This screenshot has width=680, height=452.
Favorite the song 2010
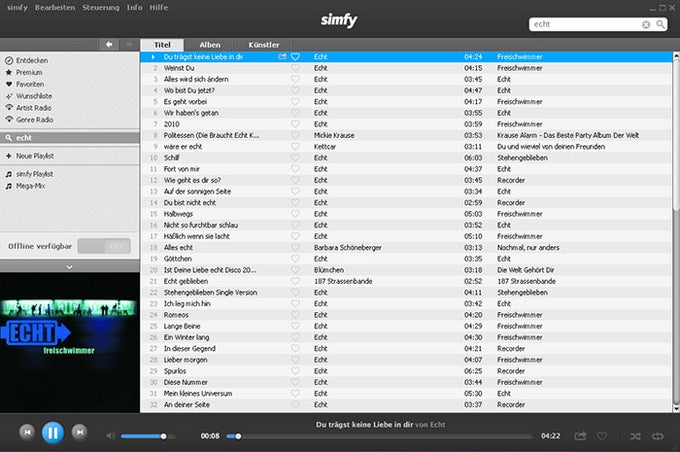pos(295,124)
